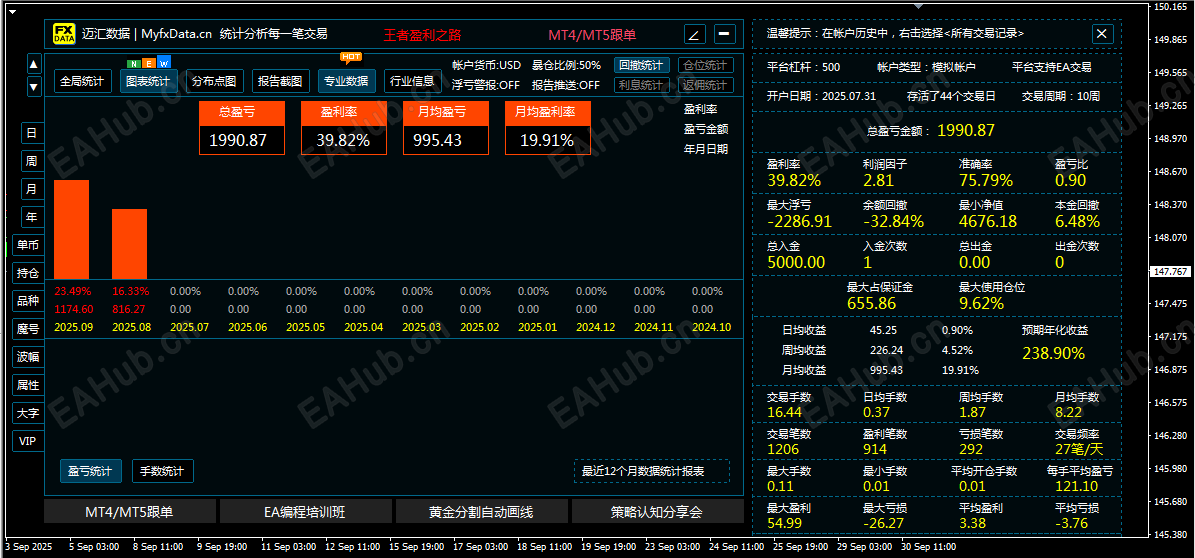Click the 最近12个月数据统计报表 label

click(x=652, y=471)
